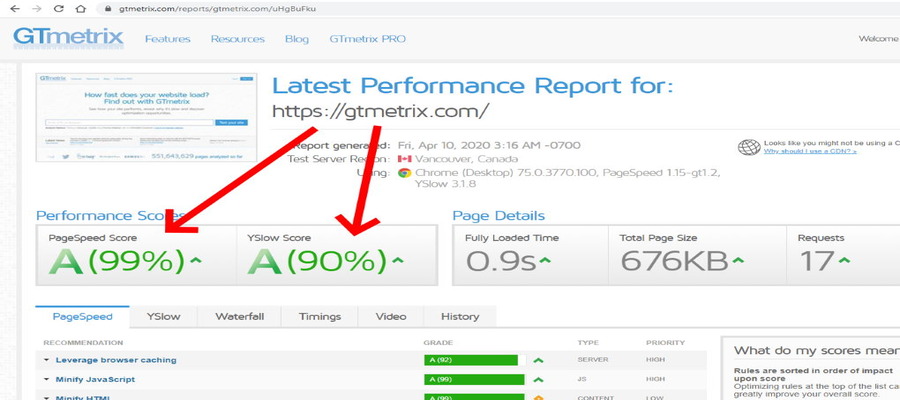
Task: Click the orange diamond in Minify HTML row
Action: [538, 398]
